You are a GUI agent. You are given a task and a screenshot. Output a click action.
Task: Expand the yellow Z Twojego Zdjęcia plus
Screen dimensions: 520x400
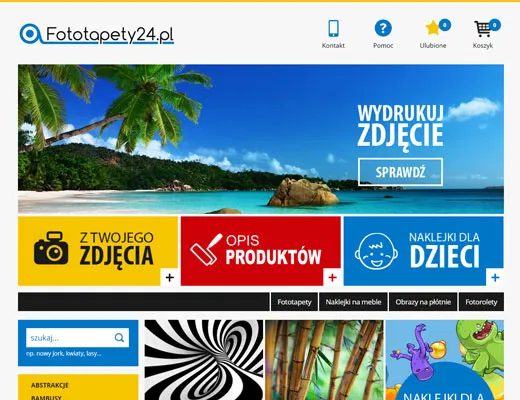170,277
